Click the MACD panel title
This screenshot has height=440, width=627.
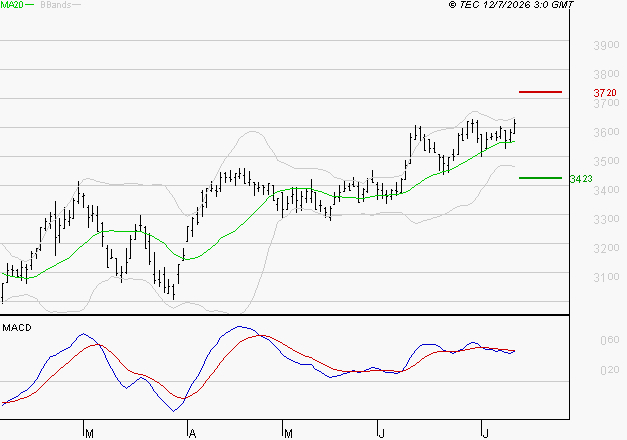point(17,328)
